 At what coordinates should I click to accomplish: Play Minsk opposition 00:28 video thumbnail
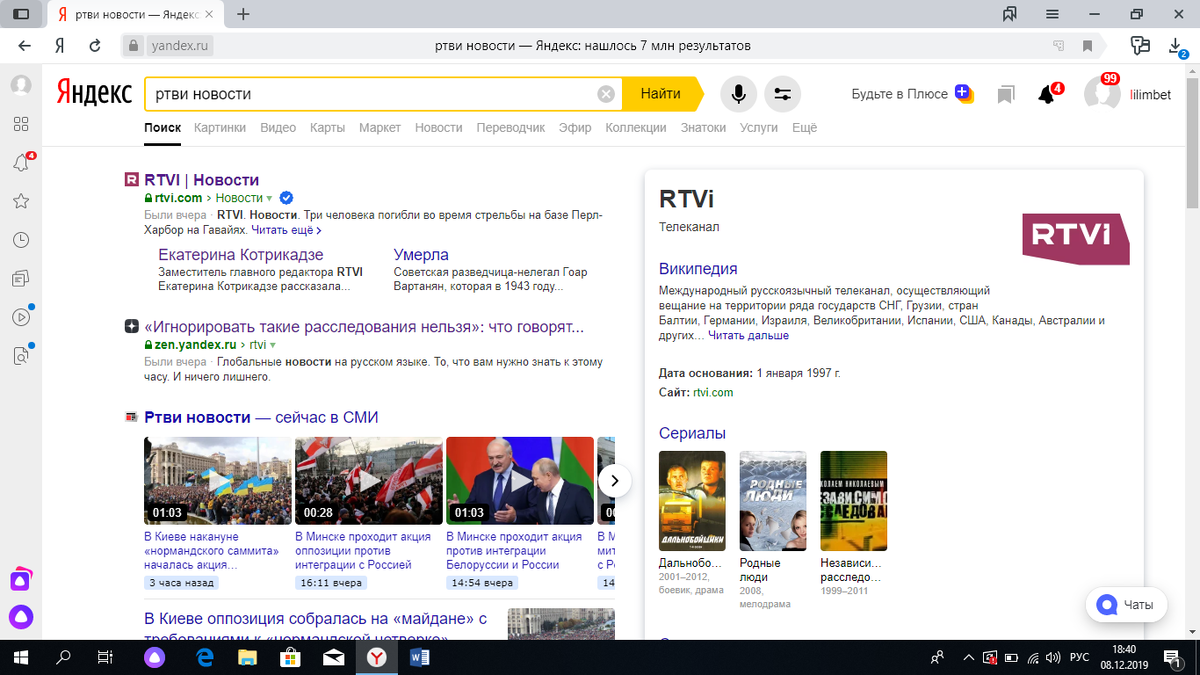[x=368, y=481]
